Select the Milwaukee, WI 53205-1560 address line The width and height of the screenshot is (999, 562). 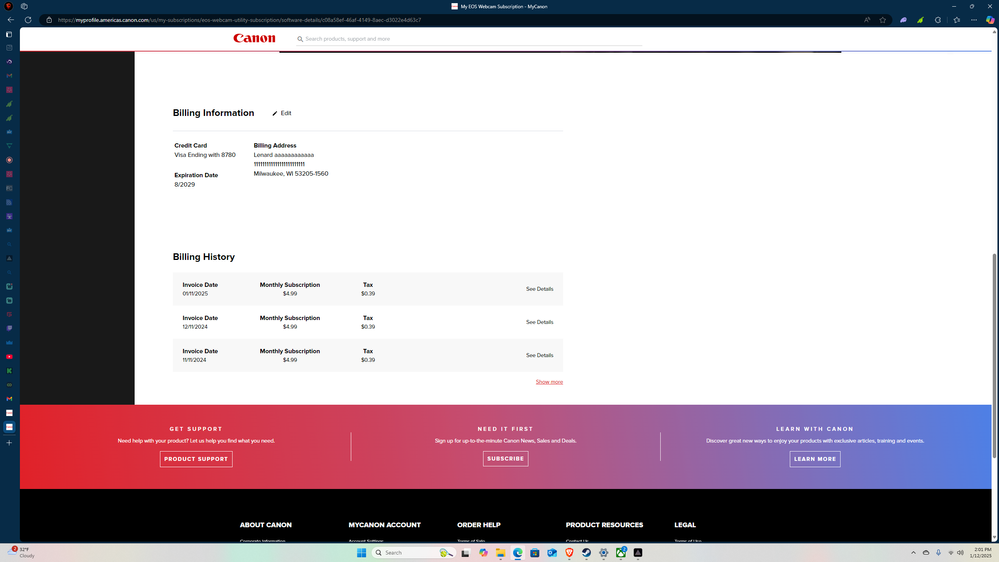tap(291, 173)
